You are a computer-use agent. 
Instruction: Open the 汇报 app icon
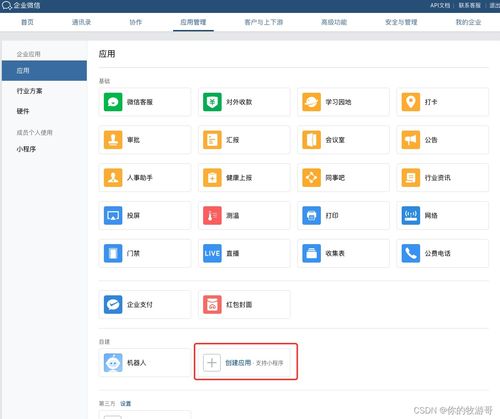(x=212, y=140)
